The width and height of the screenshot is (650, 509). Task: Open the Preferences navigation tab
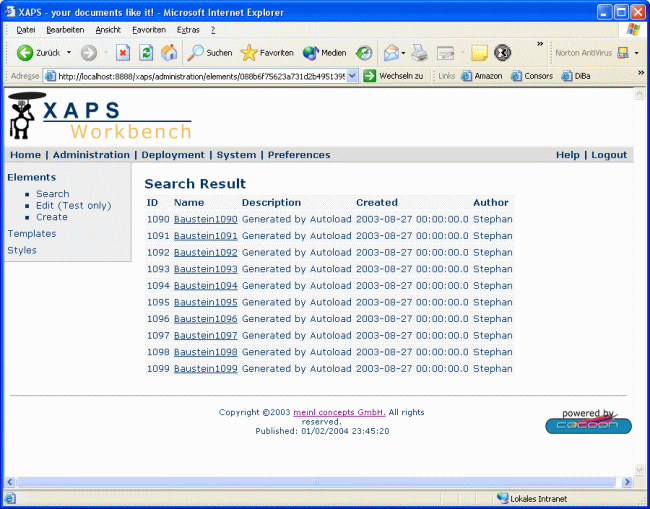[299, 155]
